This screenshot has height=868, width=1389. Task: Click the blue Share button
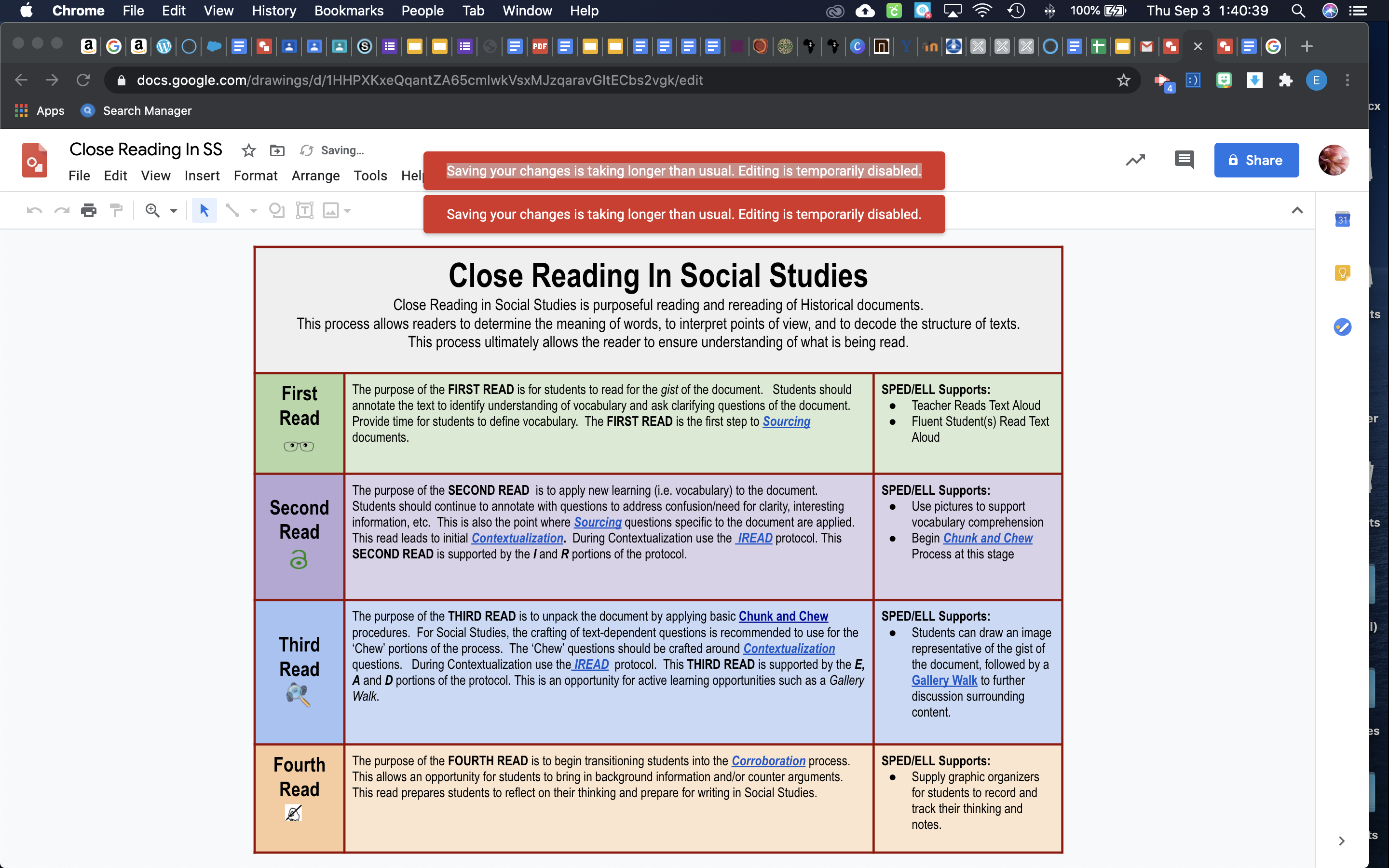pos(1256,160)
